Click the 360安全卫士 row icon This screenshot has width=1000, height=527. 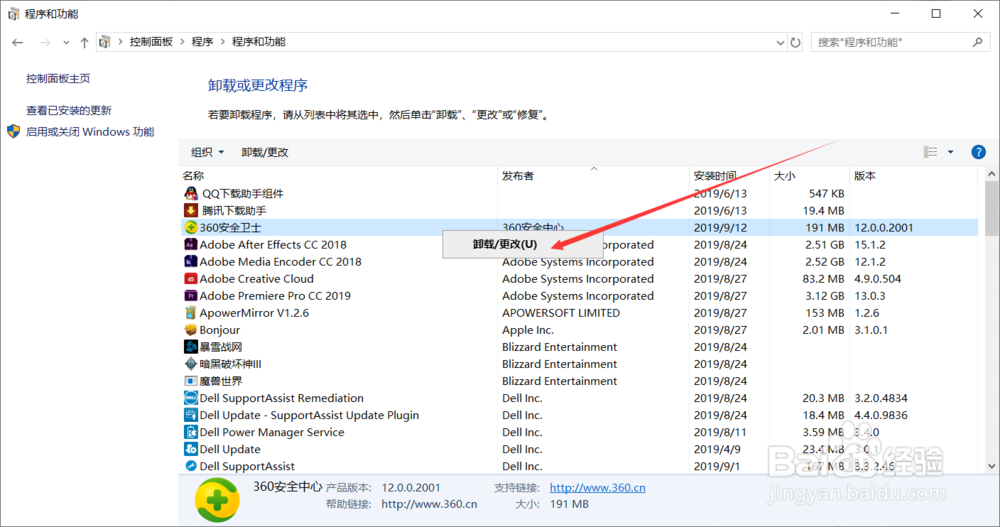point(191,227)
